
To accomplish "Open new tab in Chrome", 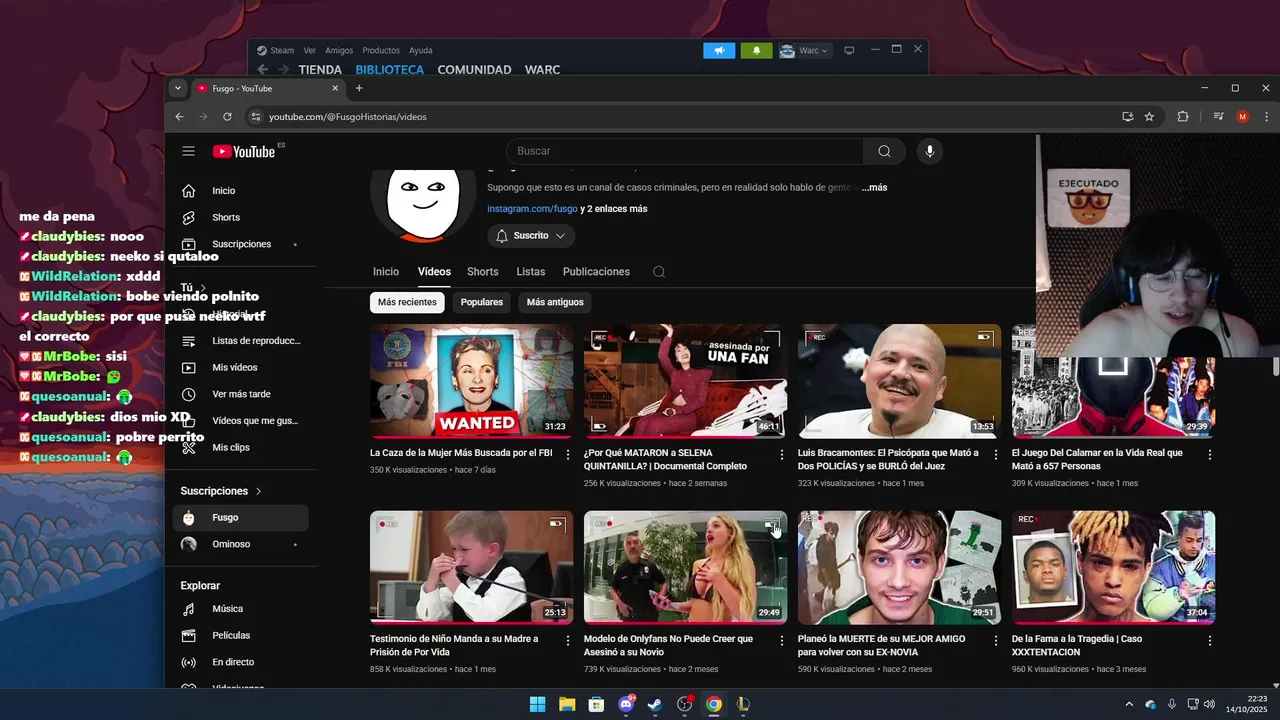I will (x=359, y=88).
